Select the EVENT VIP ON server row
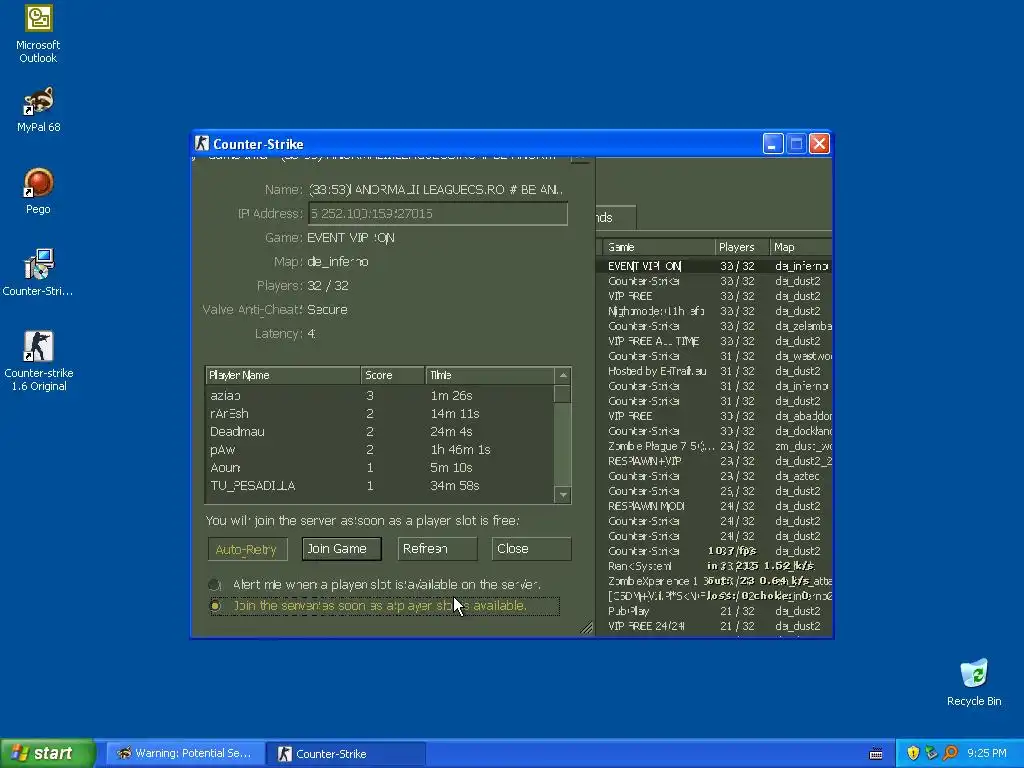The height and width of the screenshot is (768, 1024). 714,266
